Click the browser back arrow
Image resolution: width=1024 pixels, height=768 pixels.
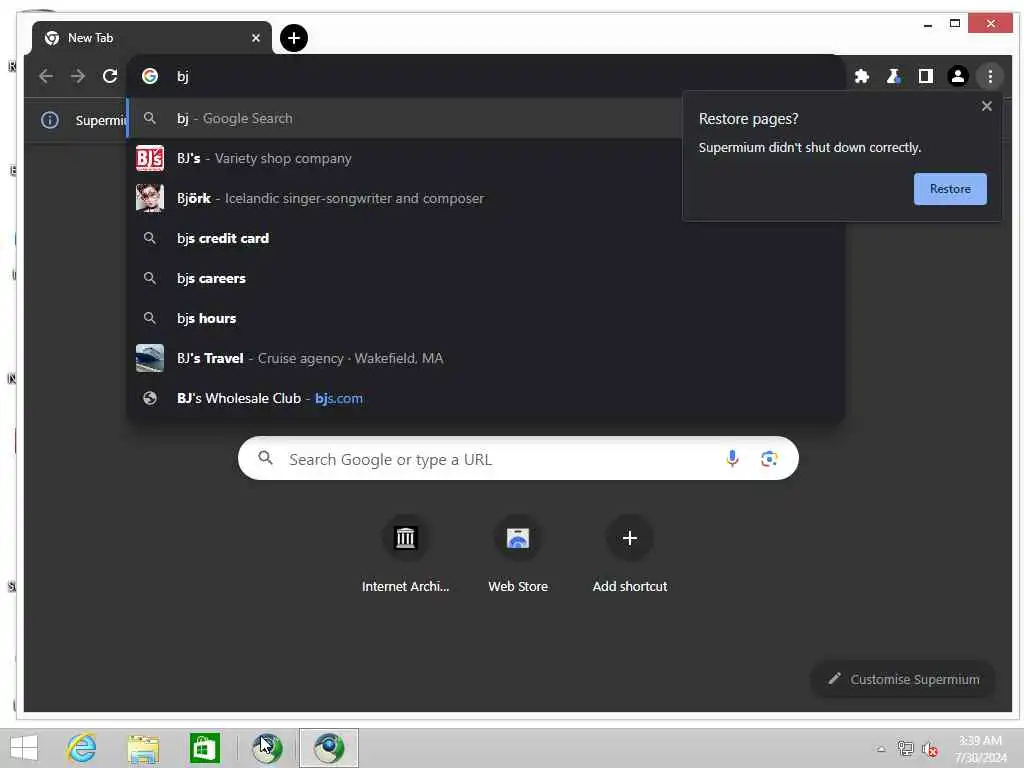click(46, 76)
